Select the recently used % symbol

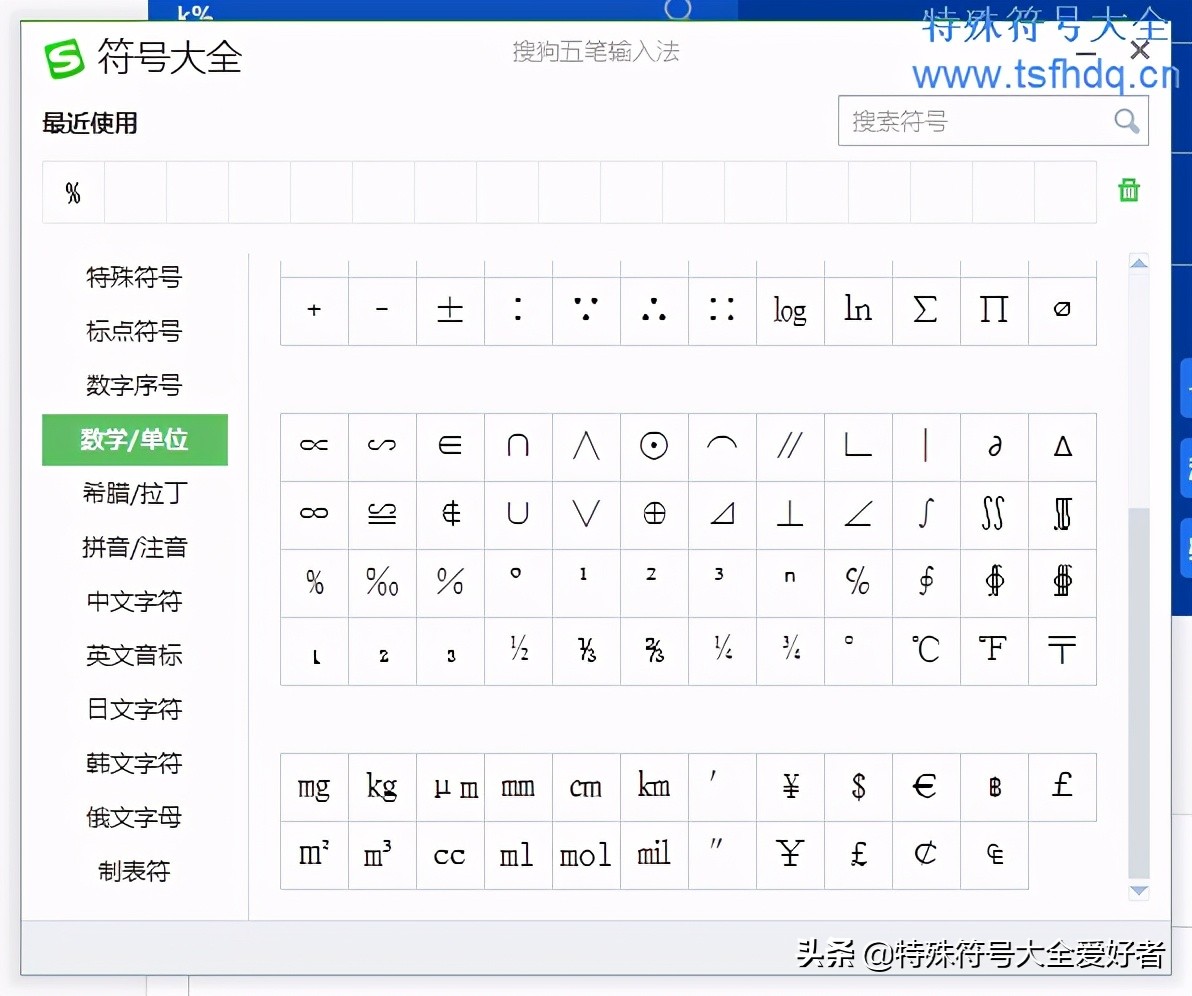[x=73, y=192]
